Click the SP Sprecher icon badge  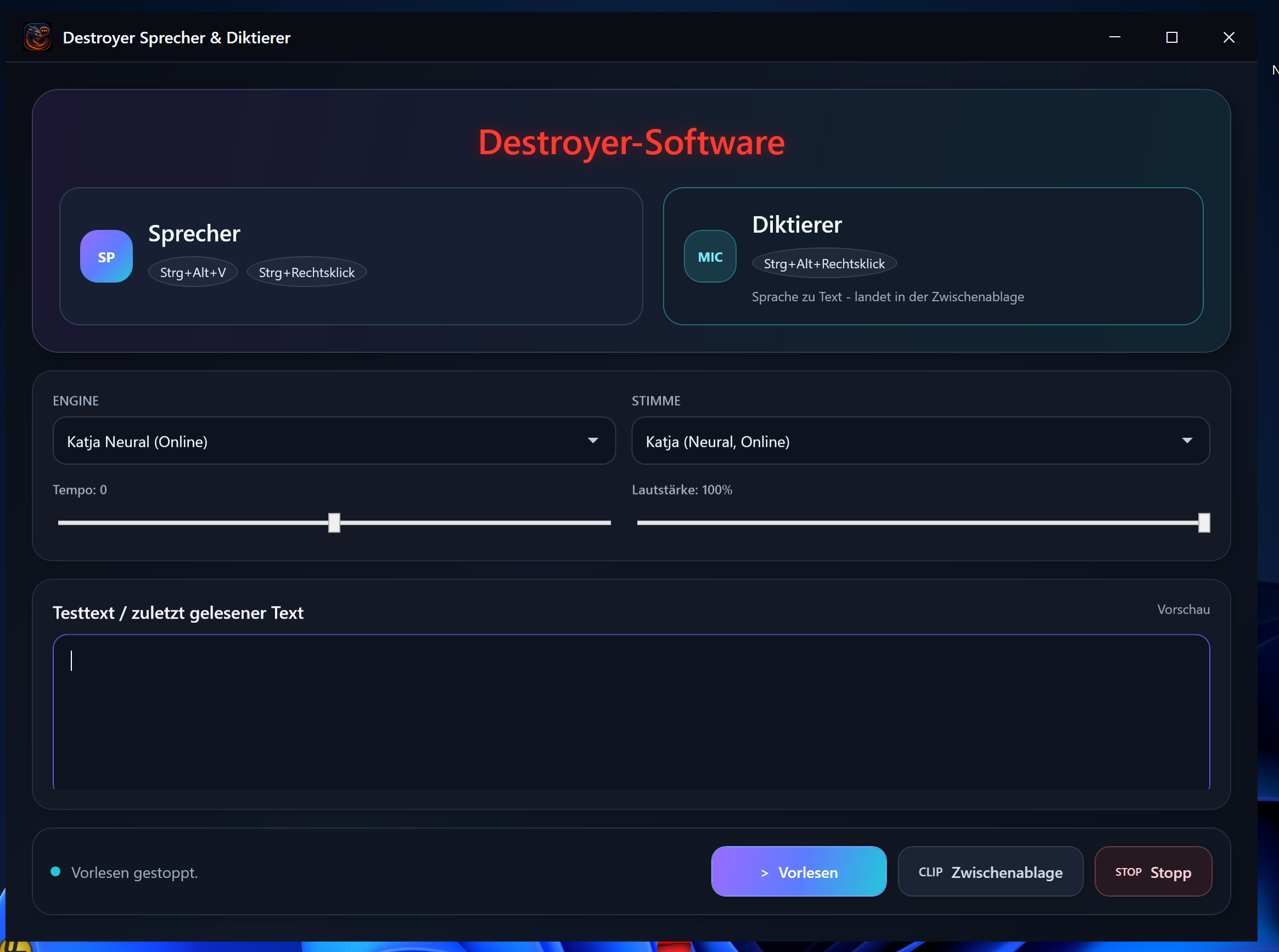(106, 256)
